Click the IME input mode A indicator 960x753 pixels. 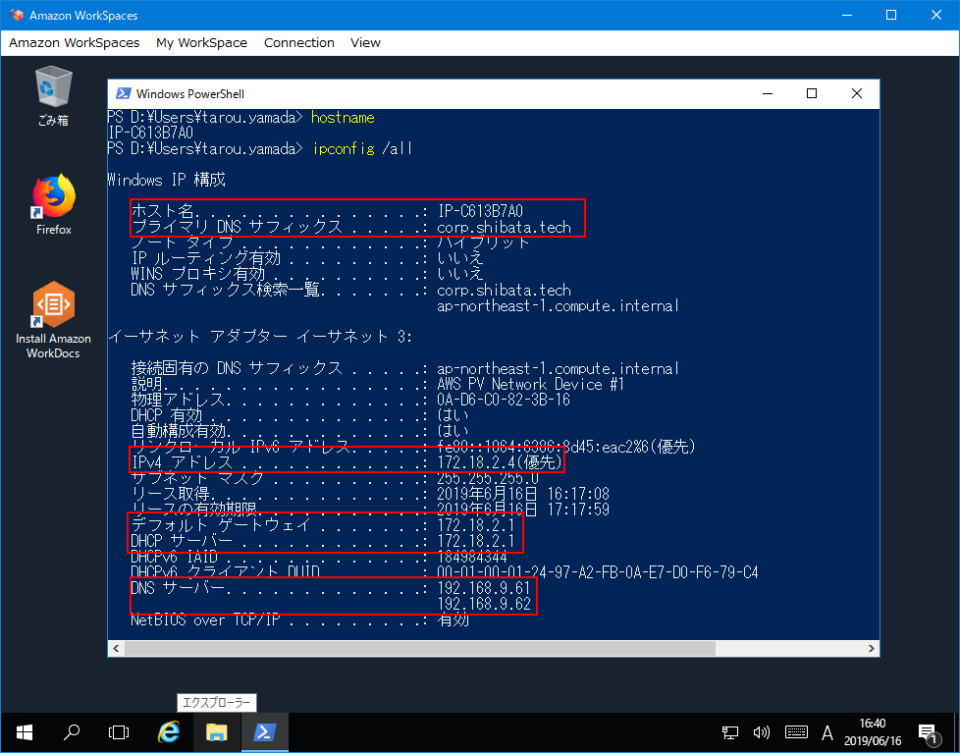point(828,733)
